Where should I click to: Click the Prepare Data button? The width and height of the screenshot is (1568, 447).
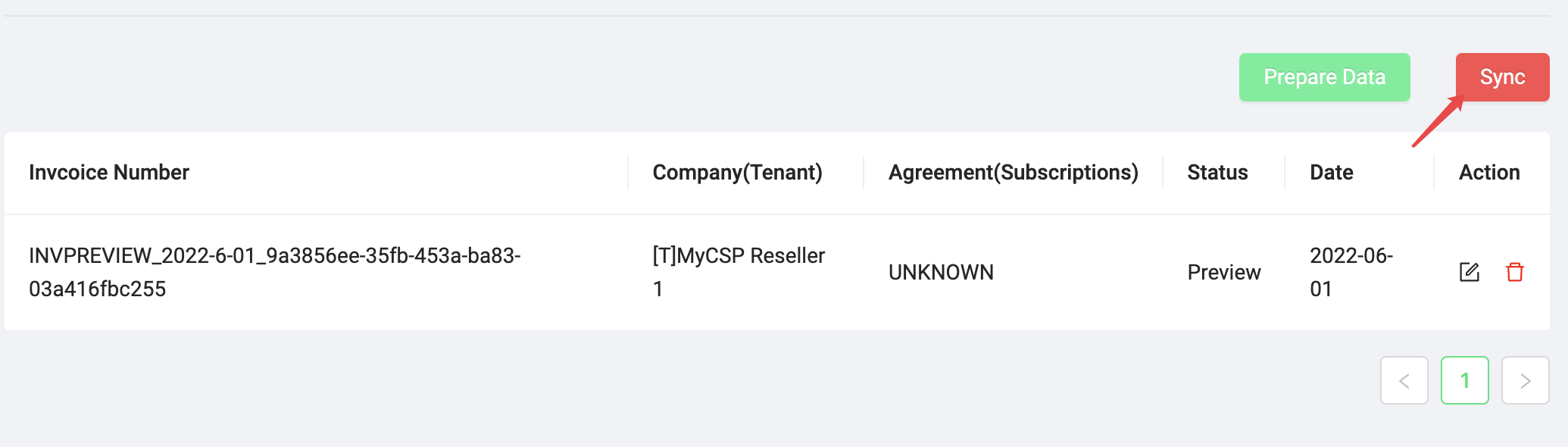[1324, 77]
